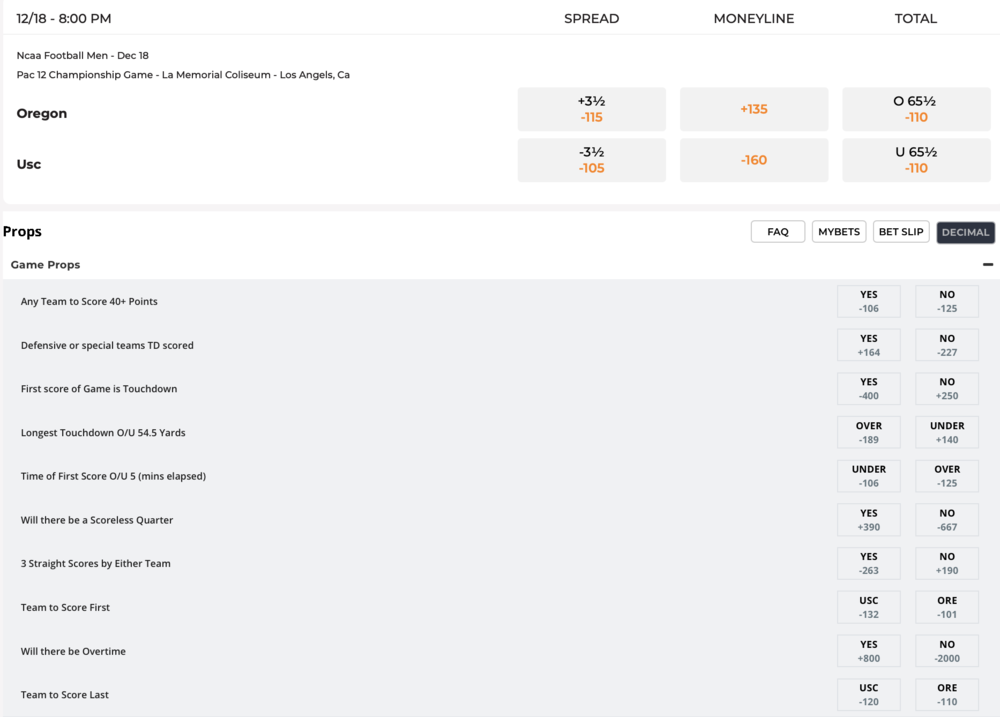The height and width of the screenshot is (717, 1000).
Task: Select Oregon +3½ spread bet
Action: 591,109
